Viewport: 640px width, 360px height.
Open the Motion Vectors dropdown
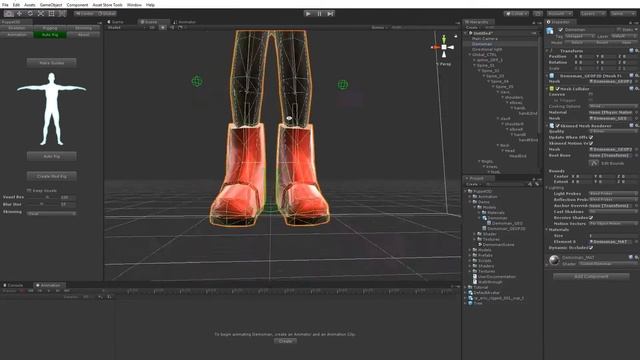pyautogui.click(x=613, y=224)
